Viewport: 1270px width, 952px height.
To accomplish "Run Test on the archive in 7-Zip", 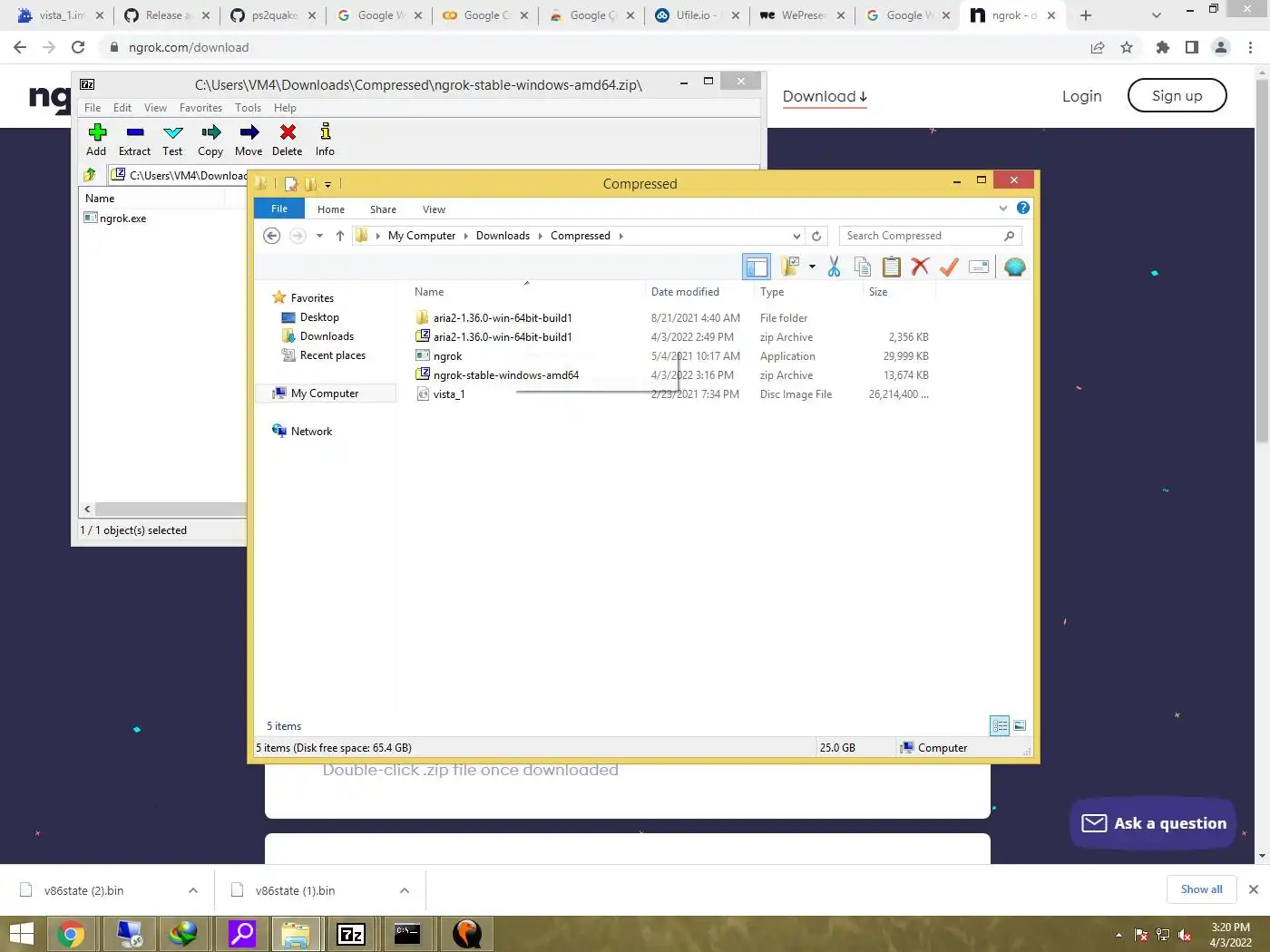I will coord(173,132).
